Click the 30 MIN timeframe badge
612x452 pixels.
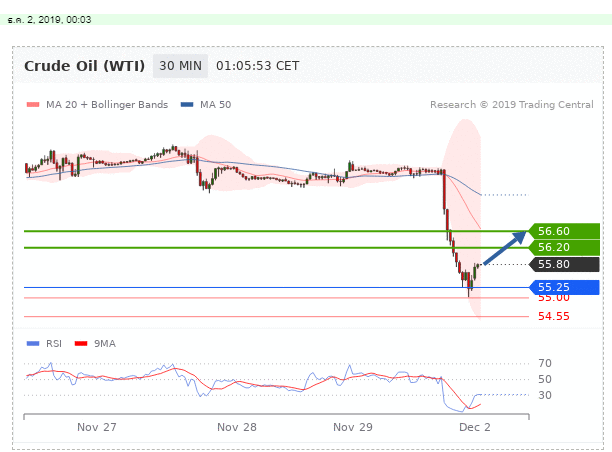click(180, 66)
